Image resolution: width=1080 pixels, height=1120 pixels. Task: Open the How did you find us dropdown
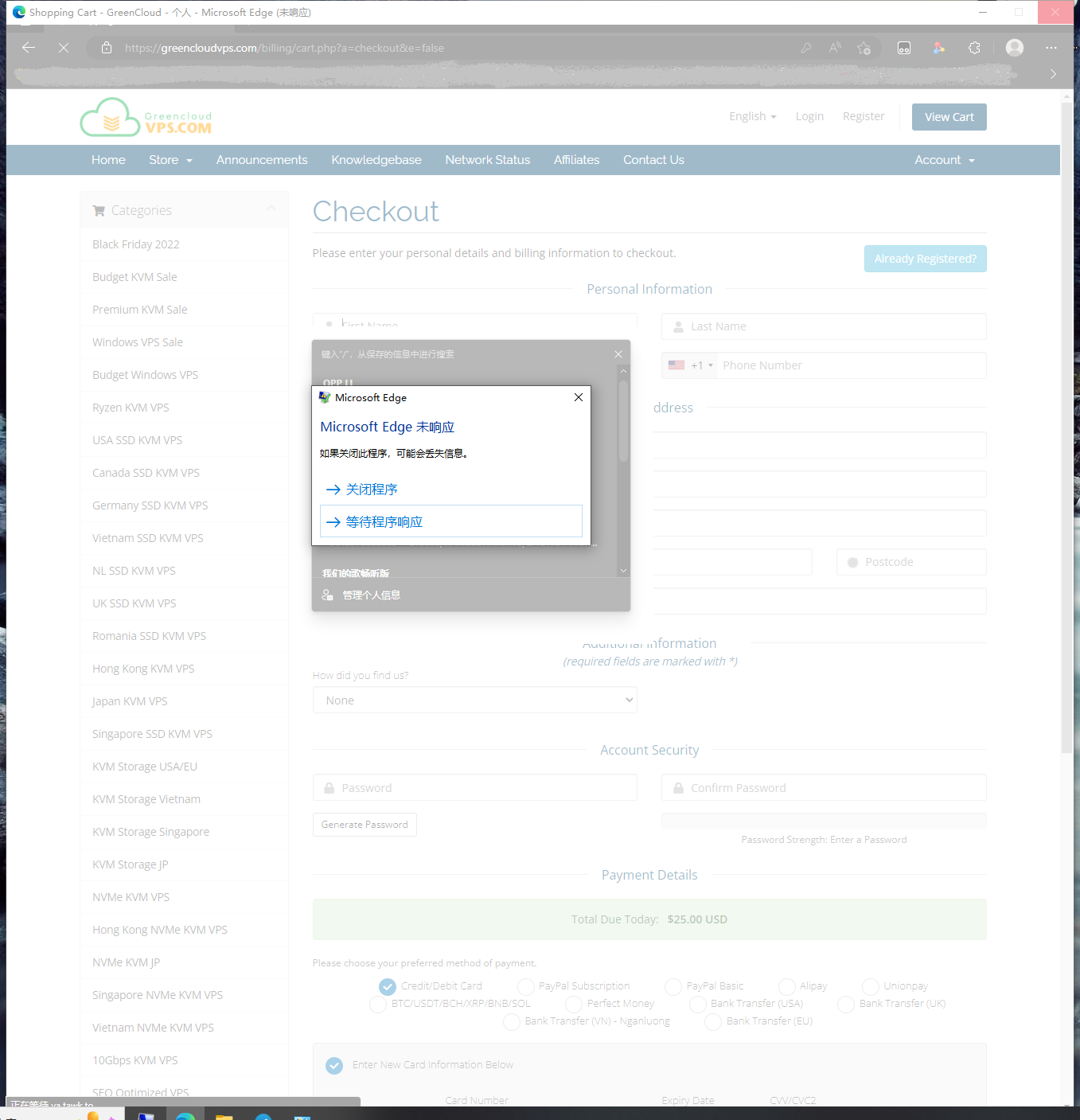[474, 700]
